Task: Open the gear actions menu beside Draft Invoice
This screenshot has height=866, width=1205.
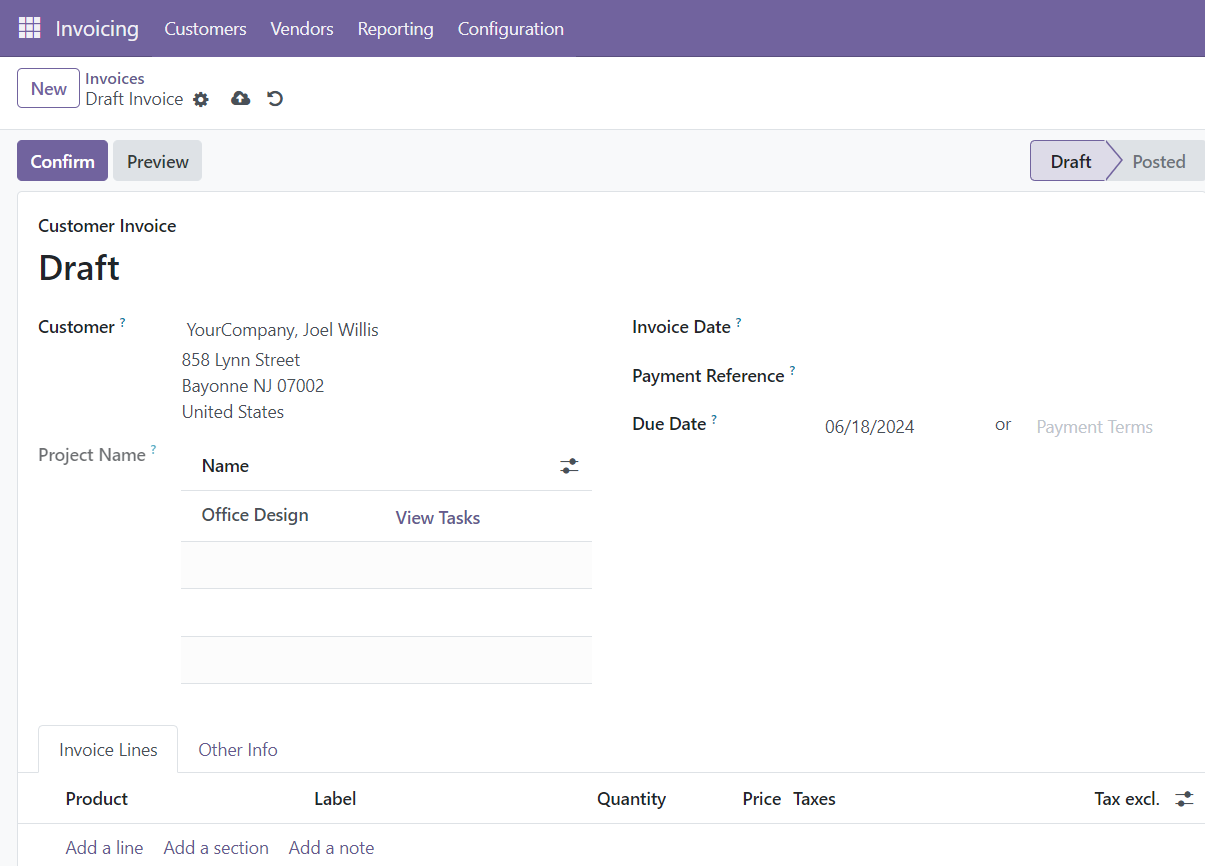Action: coord(201,99)
